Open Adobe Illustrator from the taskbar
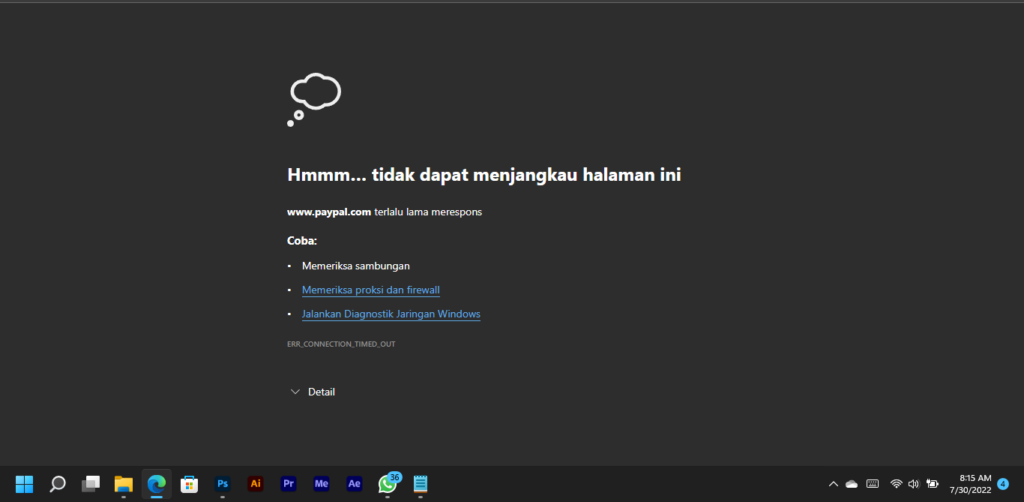Image resolution: width=1024 pixels, height=502 pixels. pos(255,484)
